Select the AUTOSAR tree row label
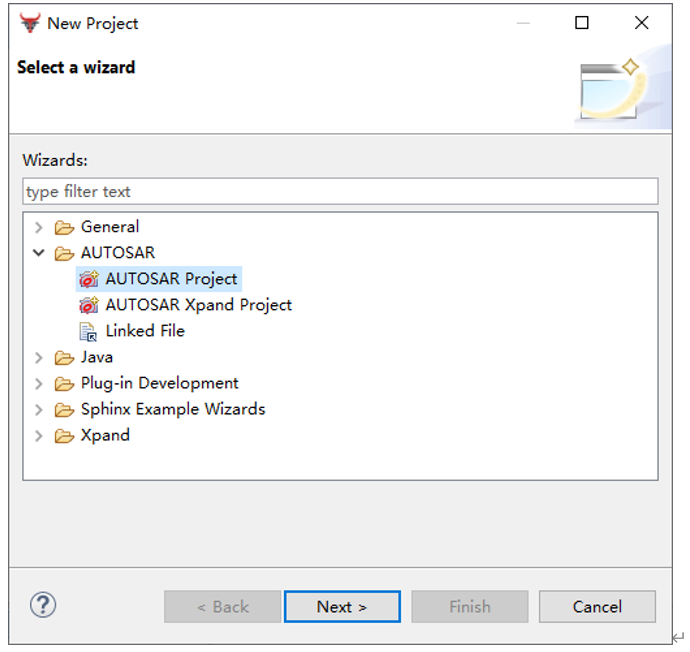 click(x=118, y=253)
